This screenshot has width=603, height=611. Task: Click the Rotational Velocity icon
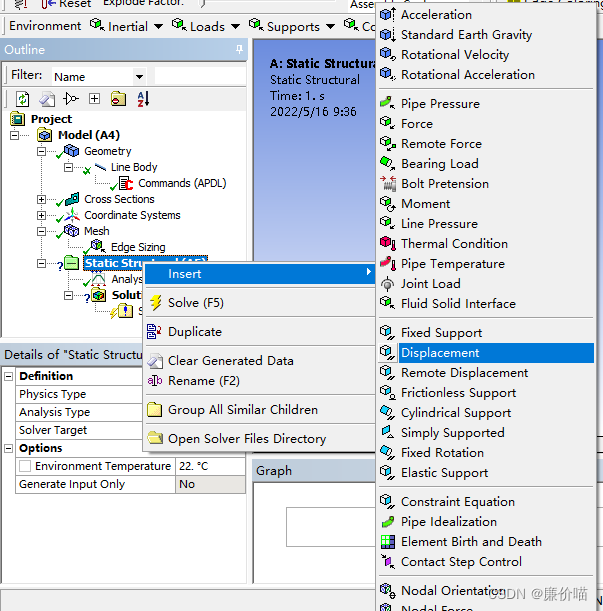(387, 55)
